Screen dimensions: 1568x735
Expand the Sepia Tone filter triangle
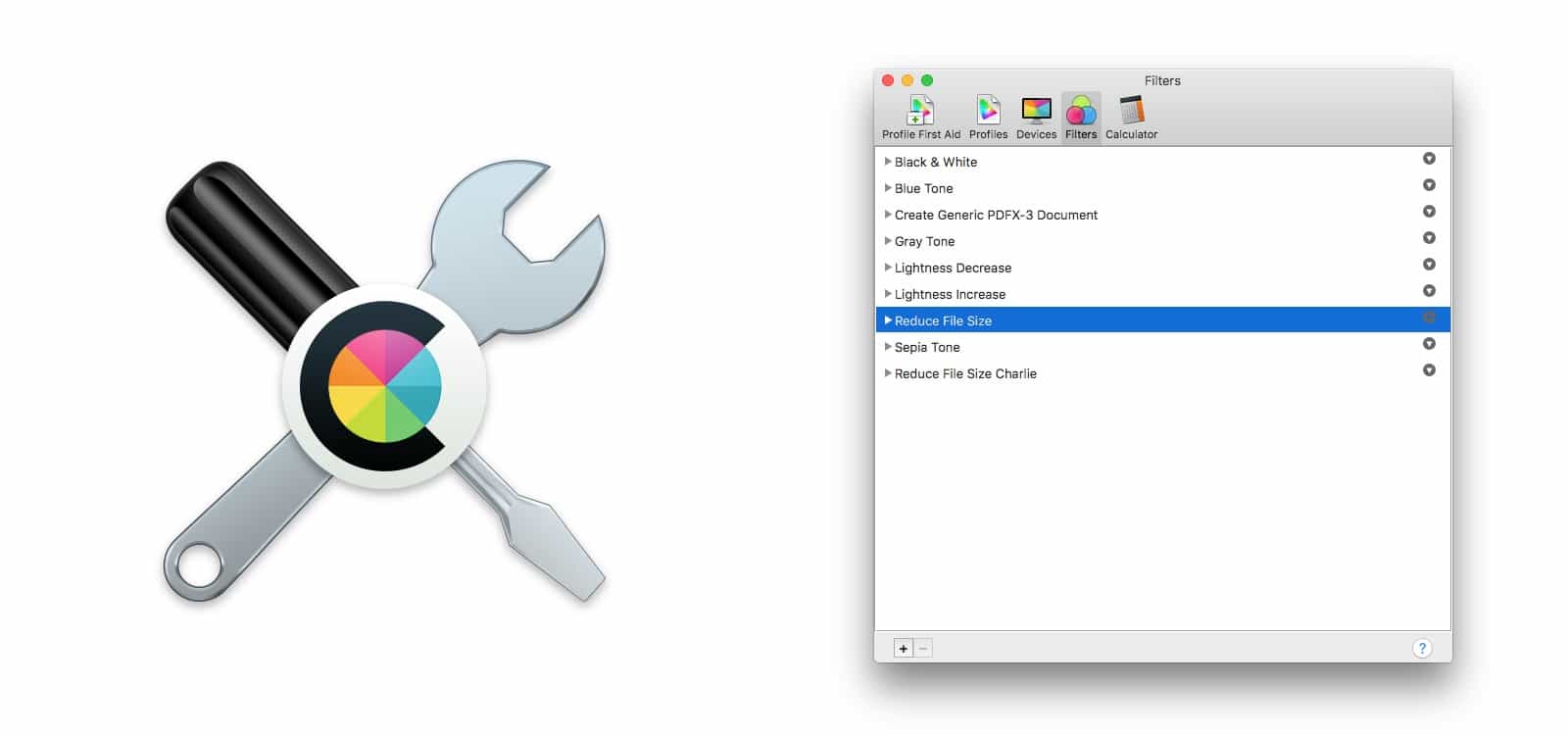point(888,347)
